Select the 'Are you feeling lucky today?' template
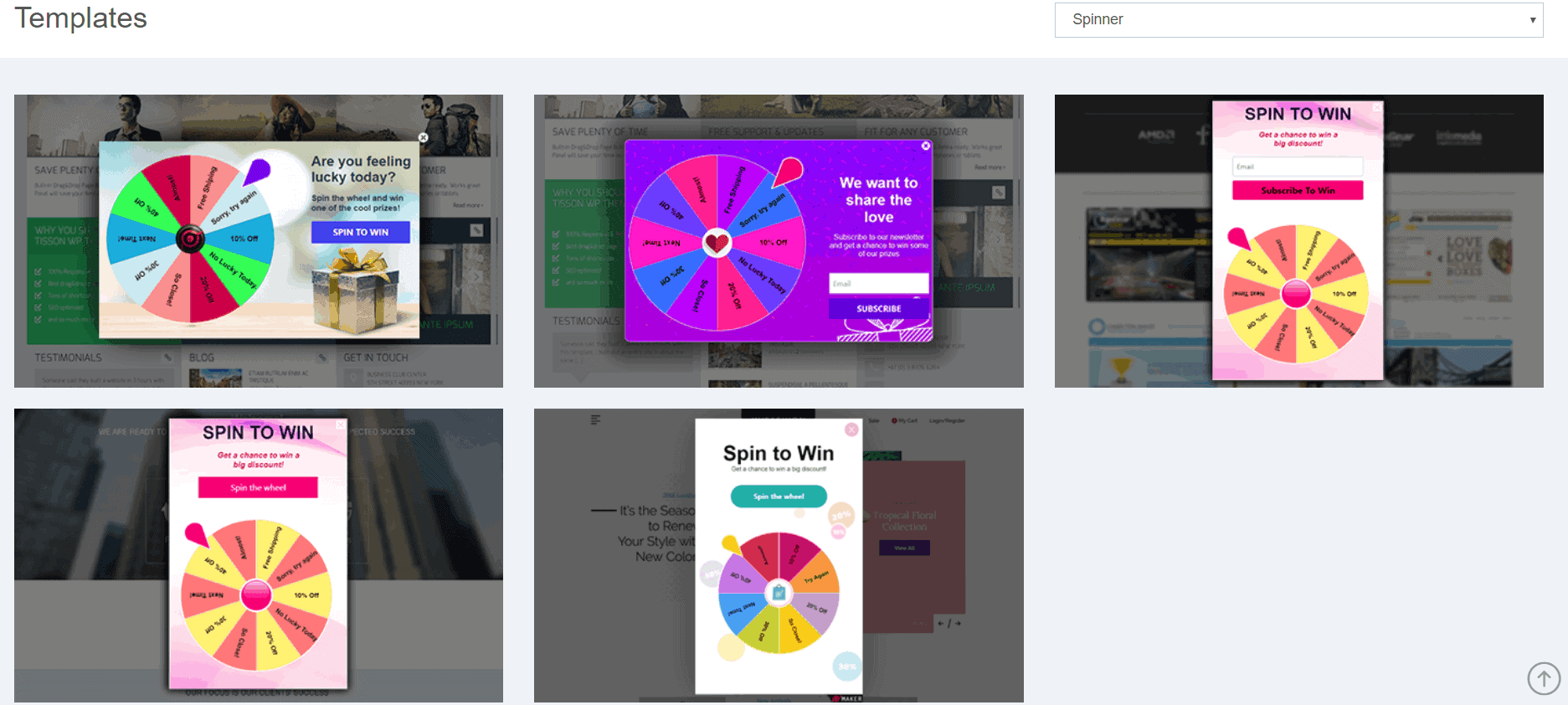 point(259,241)
